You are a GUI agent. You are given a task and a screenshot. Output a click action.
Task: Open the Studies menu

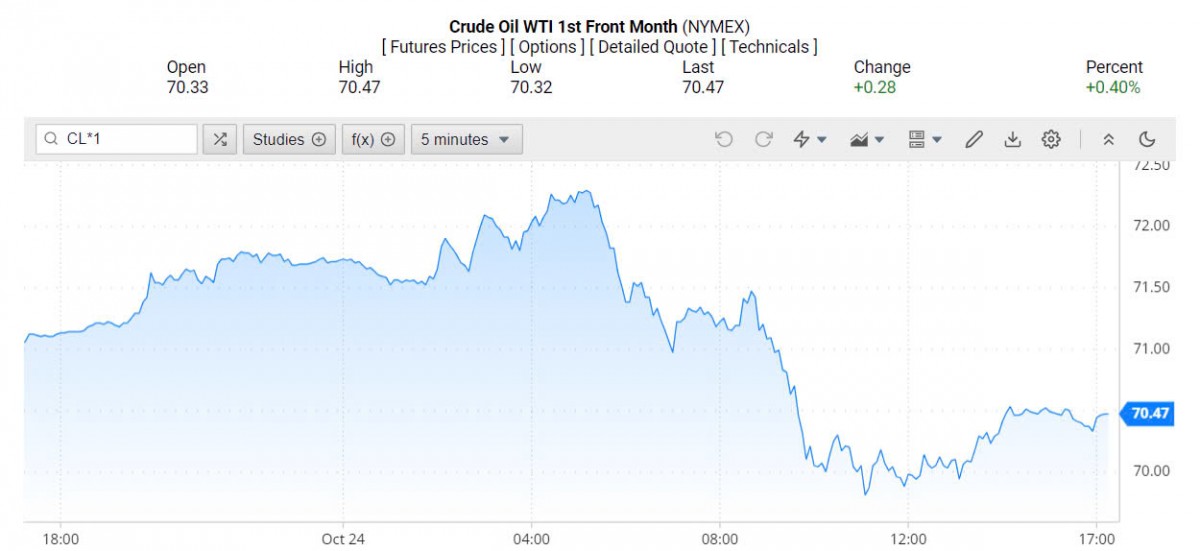(289, 140)
